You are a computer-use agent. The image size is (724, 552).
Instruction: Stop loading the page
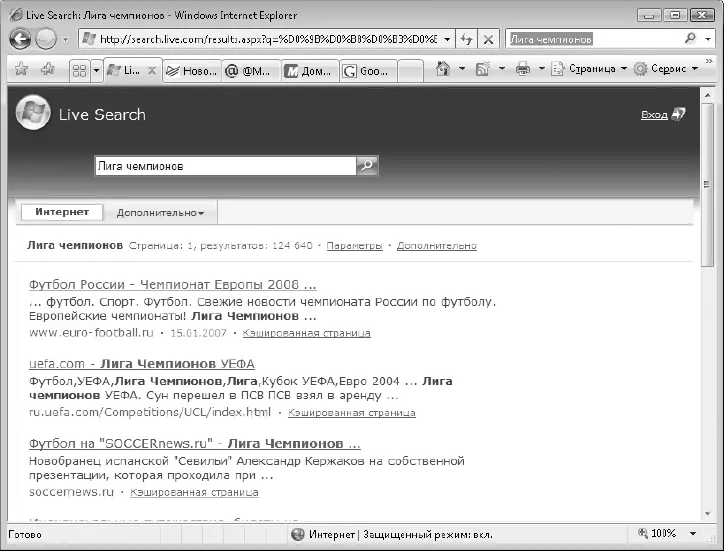[x=488, y=38]
